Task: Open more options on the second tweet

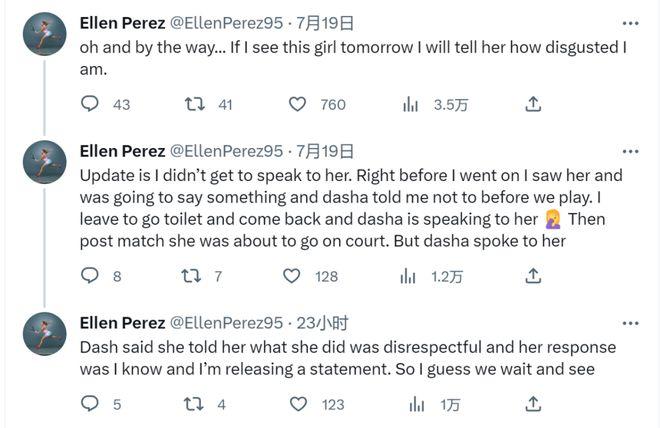Action: (x=630, y=151)
